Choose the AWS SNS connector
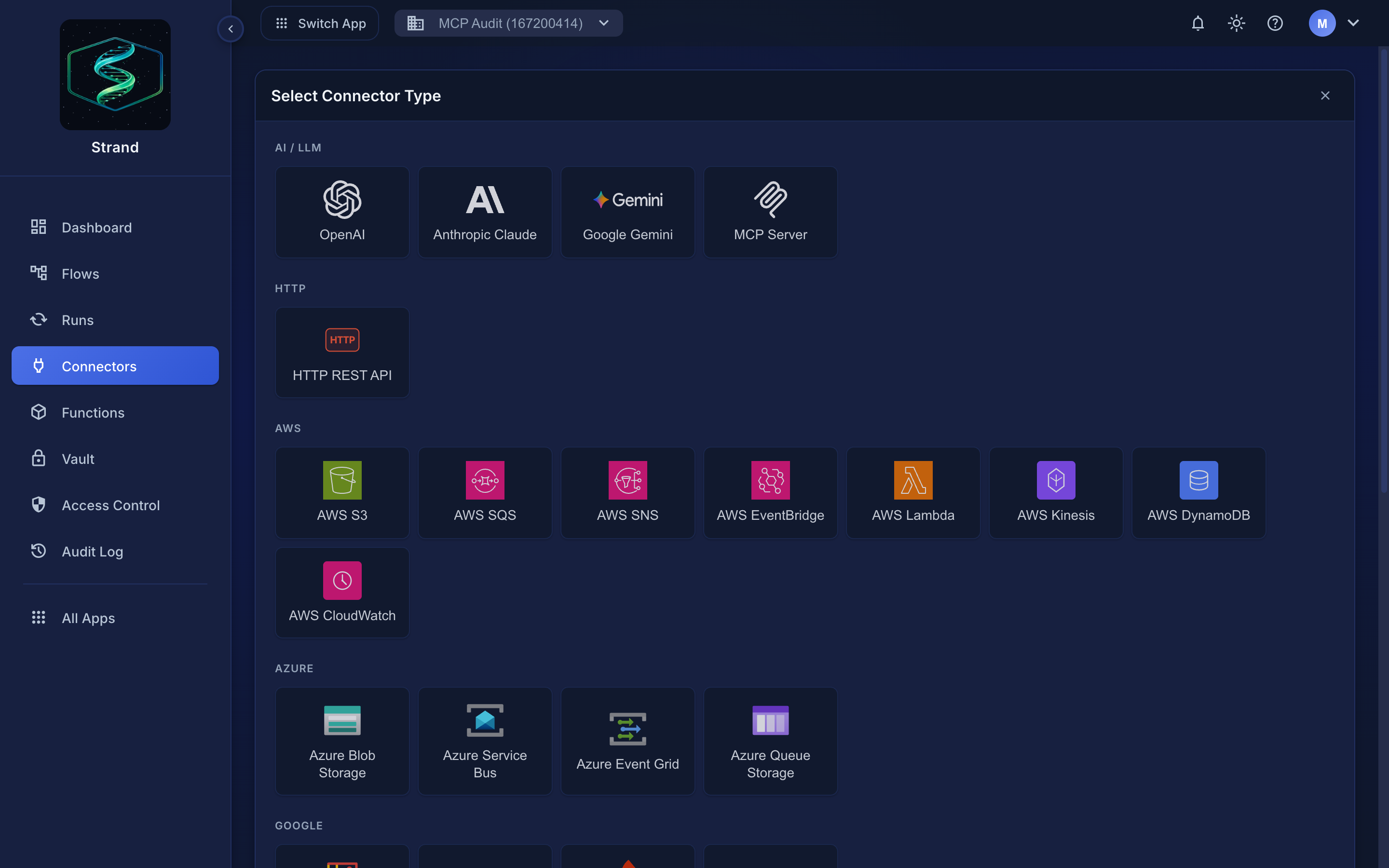The image size is (1389, 868). point(627,492)
